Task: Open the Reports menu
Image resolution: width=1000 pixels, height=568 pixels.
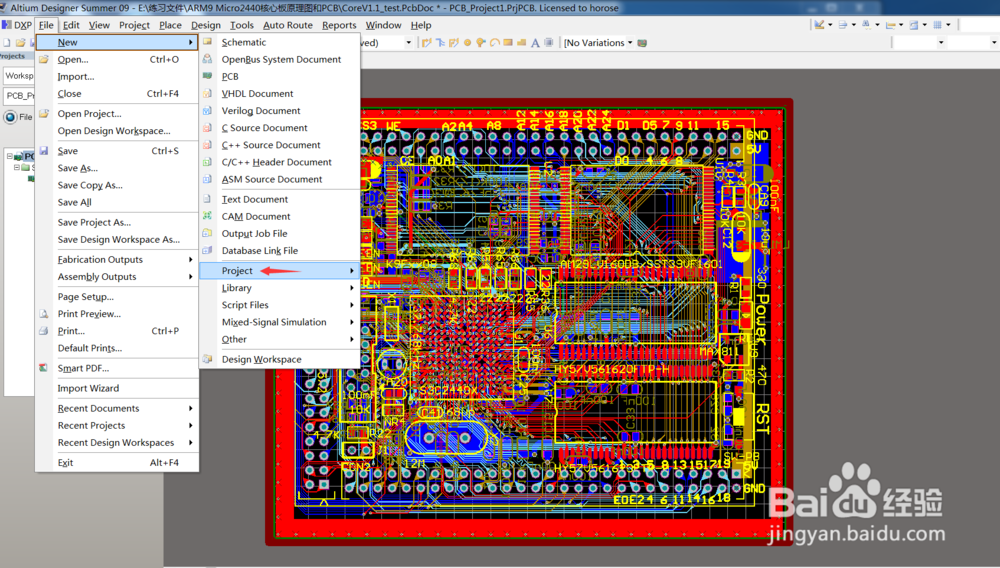Action: pos(339,25)
